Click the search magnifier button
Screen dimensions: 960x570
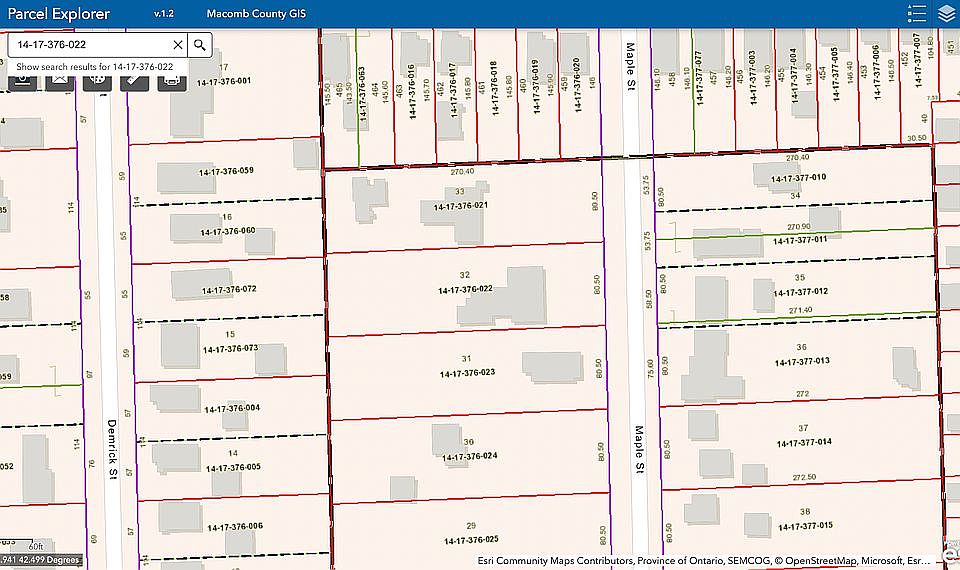[200, 45]
